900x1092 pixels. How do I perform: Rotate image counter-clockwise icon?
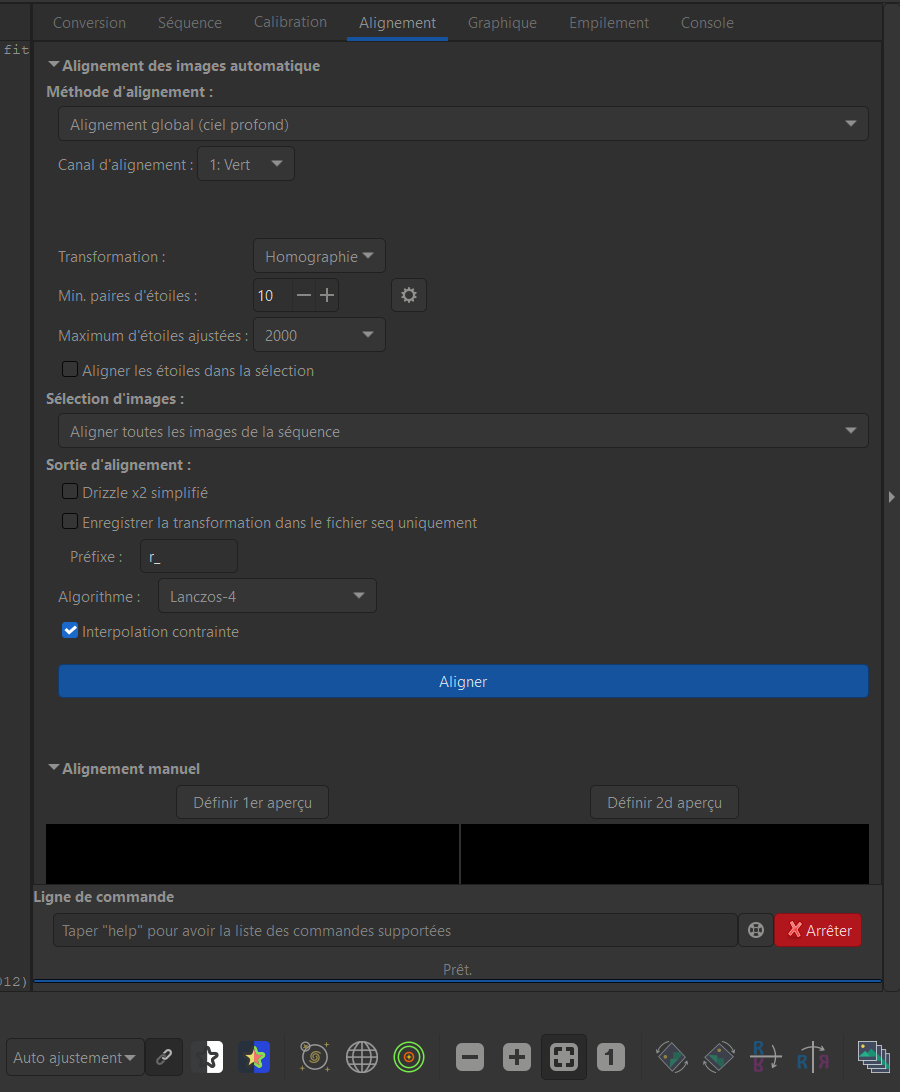click(672, 1057)
